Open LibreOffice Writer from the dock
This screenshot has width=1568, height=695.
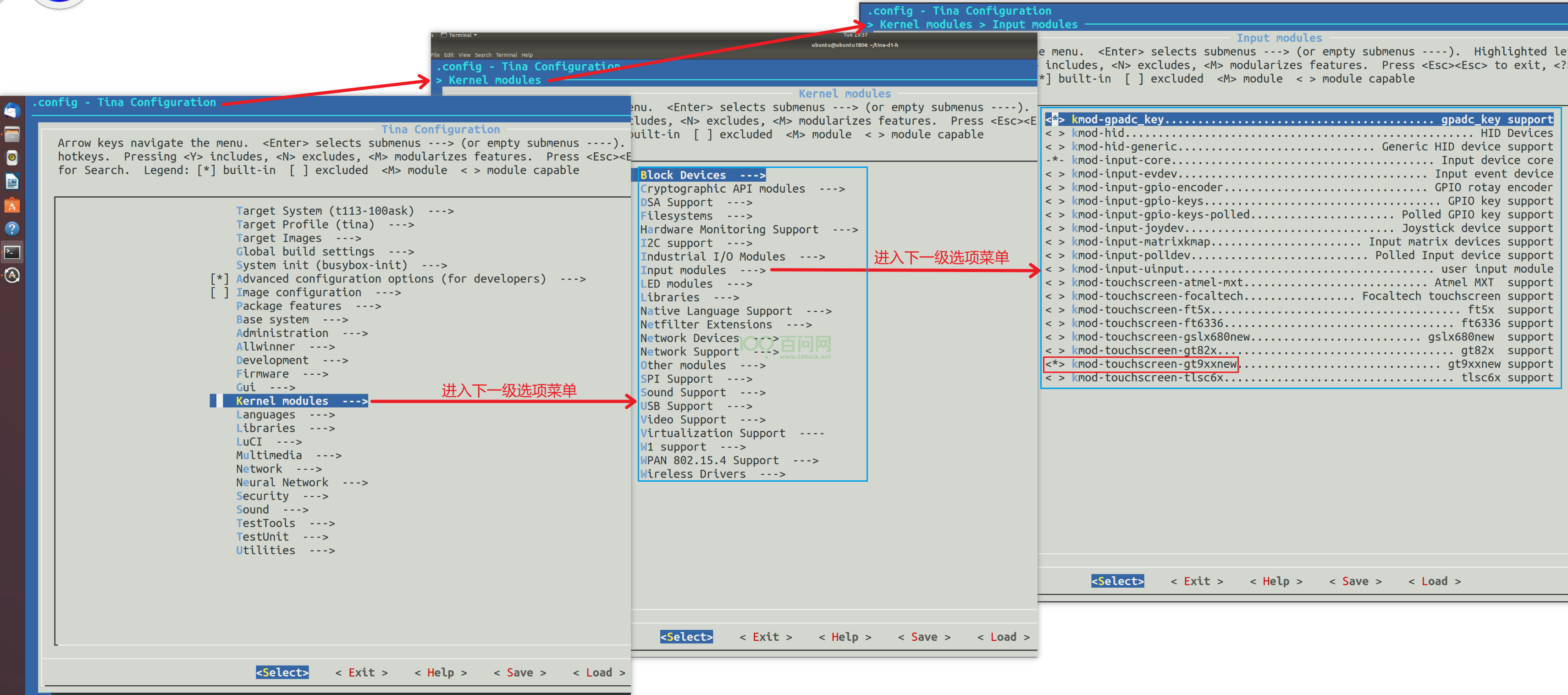[x=12, y=182]
